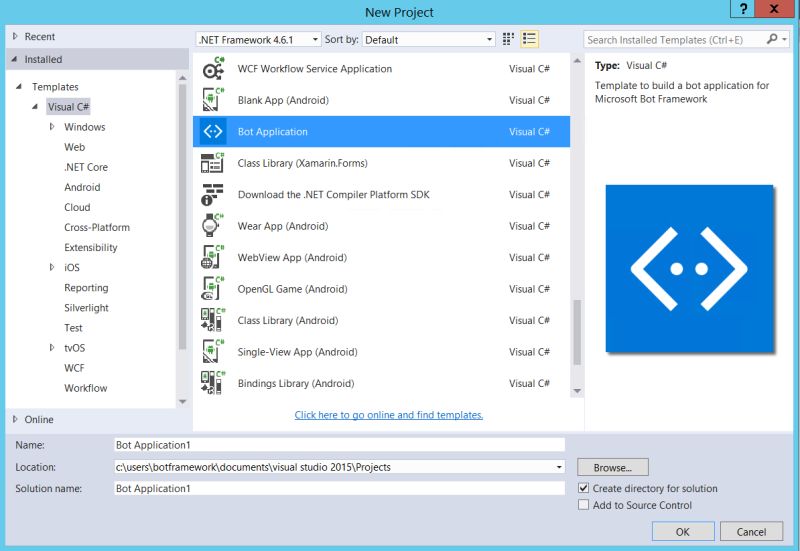
Task: Expand the tvOS tree node
Action: [x=52, y=347]
